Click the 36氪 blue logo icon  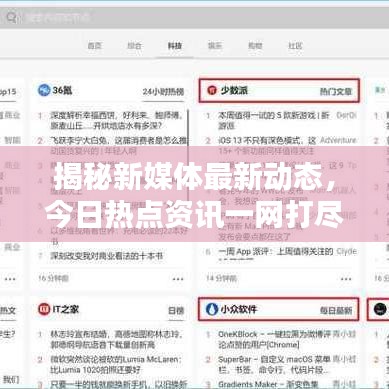point(44,90)
